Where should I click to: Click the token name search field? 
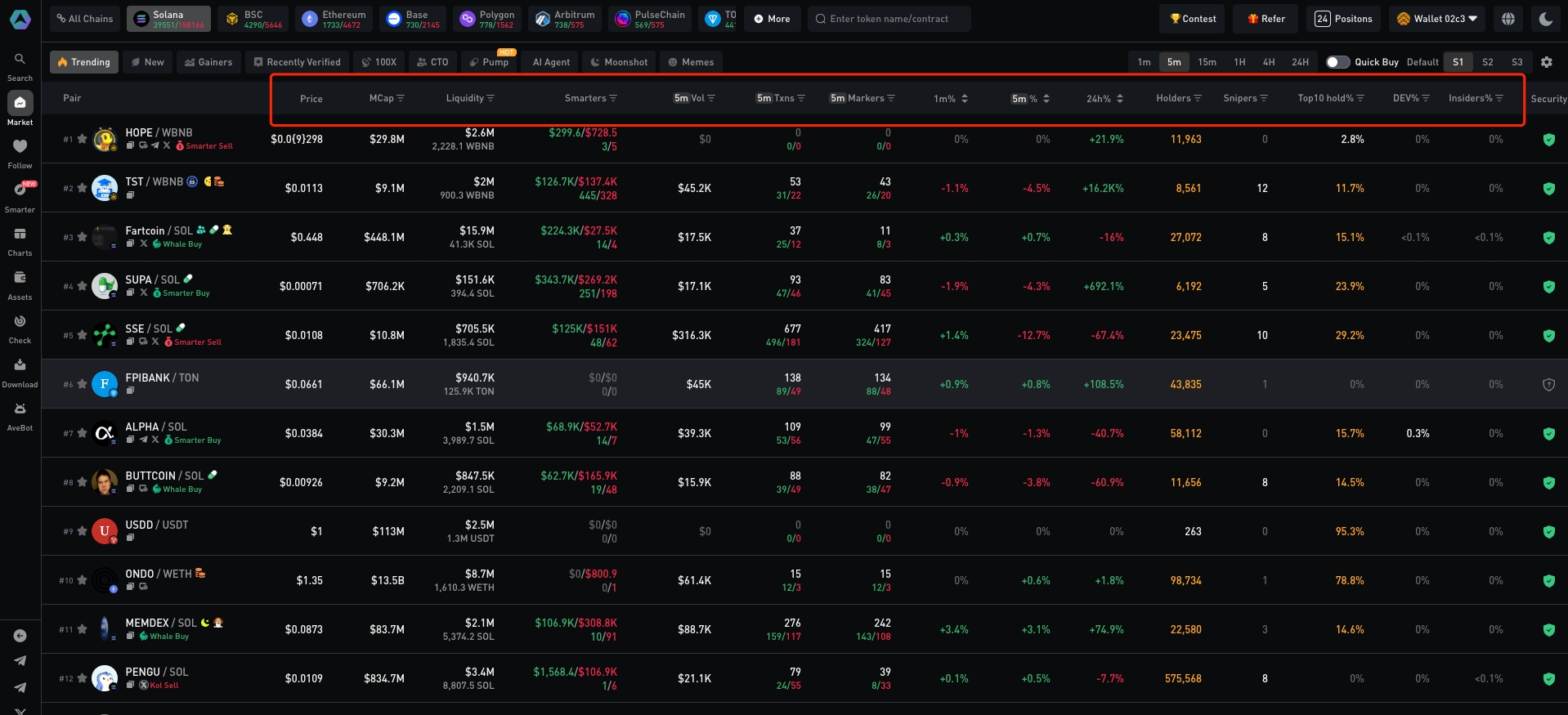889,19
